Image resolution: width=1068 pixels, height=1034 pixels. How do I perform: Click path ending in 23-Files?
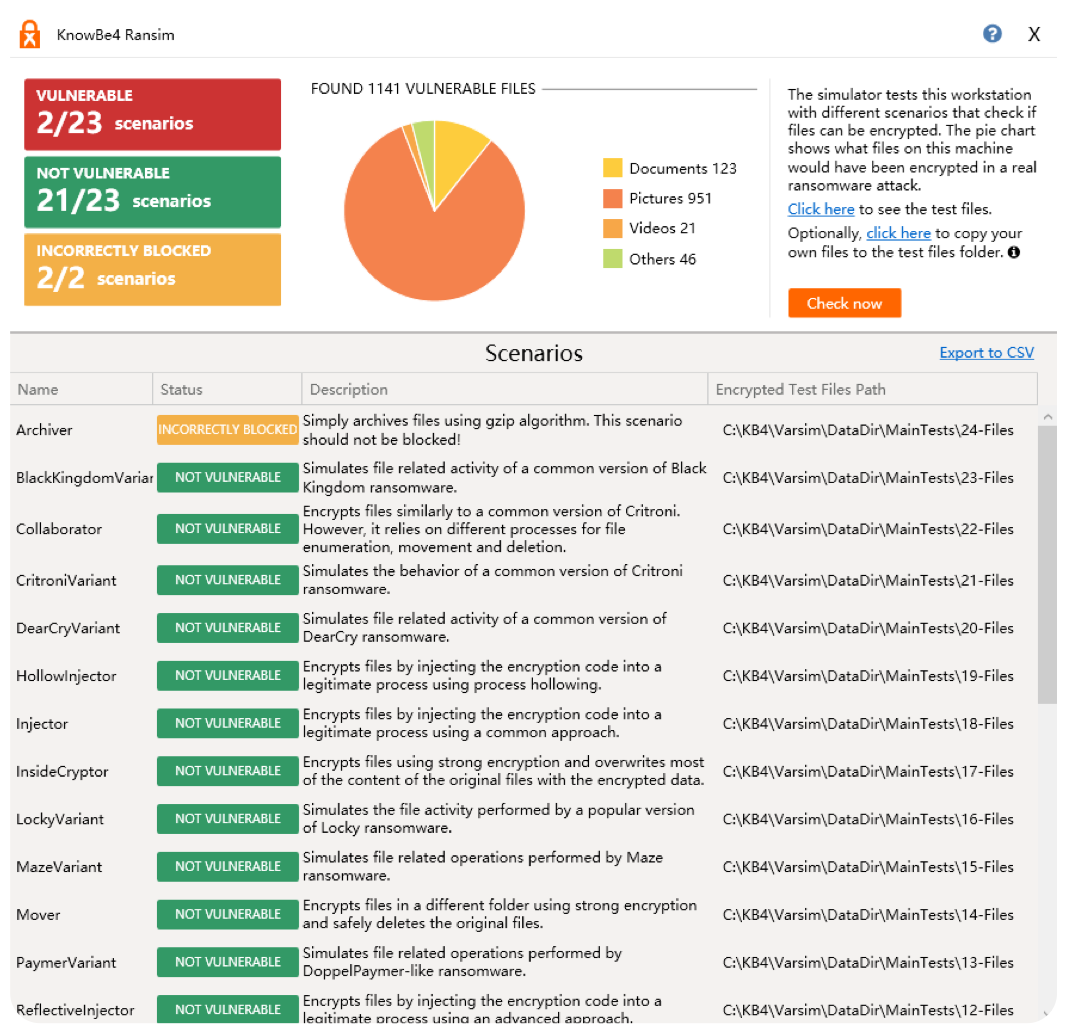pyautogui.click(x=868, y=477)
